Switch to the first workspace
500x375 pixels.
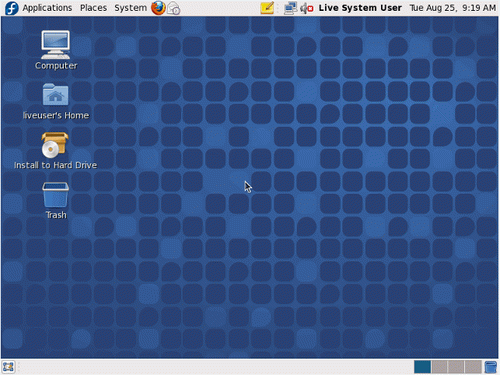click(422, 367)
